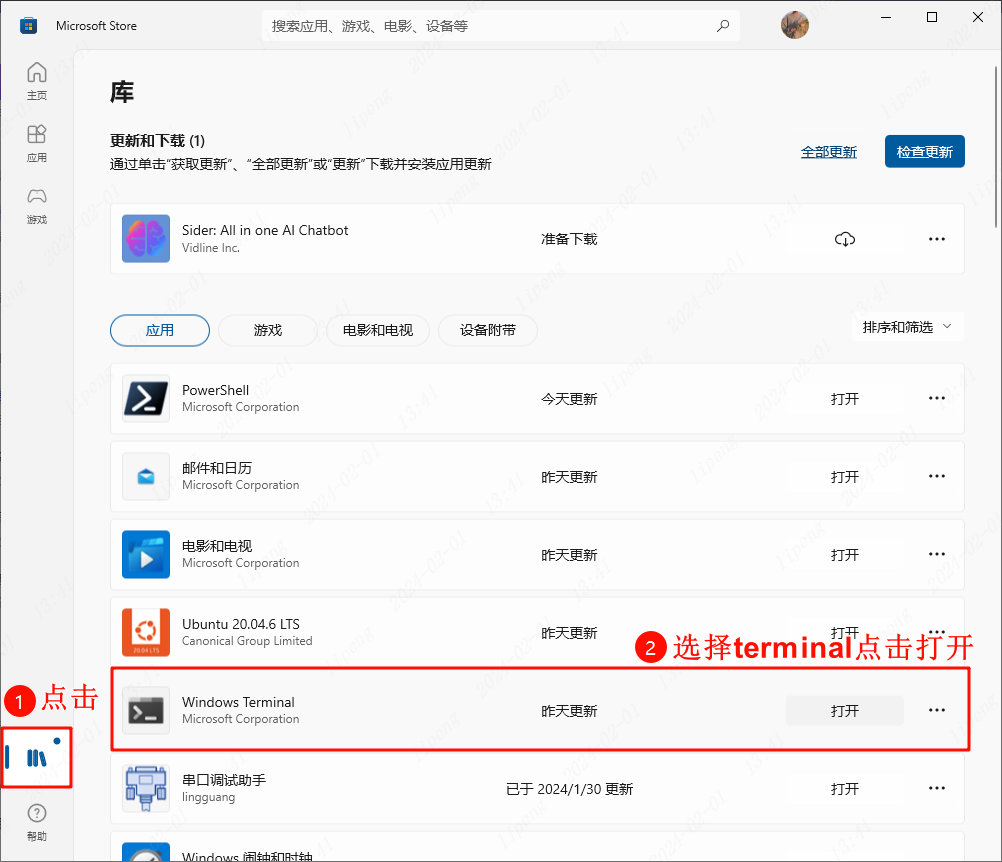Switch to the 游戏 filter tab

coord(268,330)
